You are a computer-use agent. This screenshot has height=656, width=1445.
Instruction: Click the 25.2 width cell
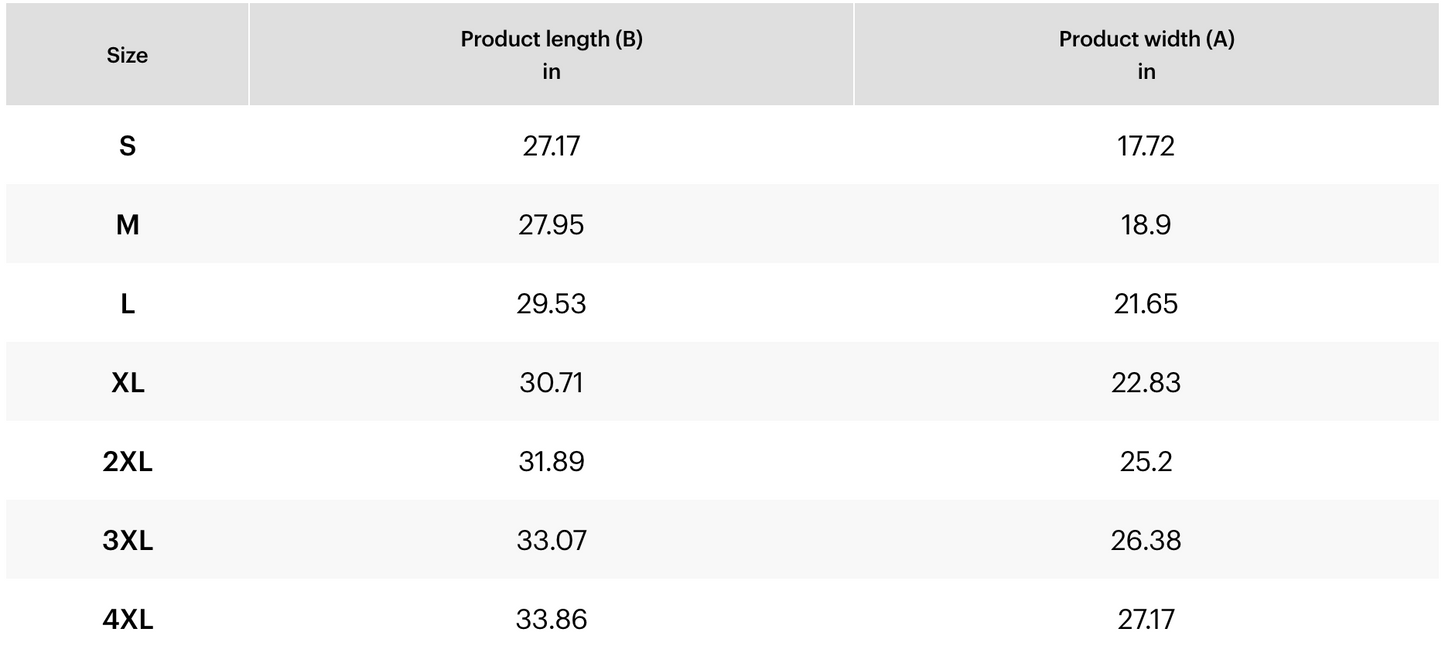(1146, 462)
